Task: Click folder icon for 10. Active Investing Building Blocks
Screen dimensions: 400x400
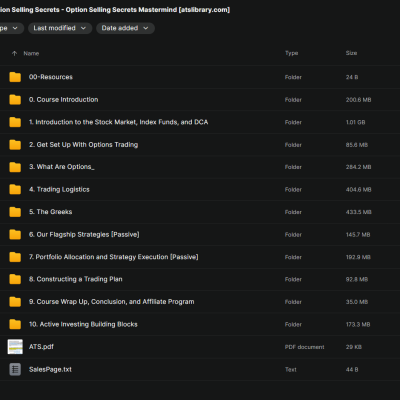Action: pyautogui.click(x=15, y=324)
